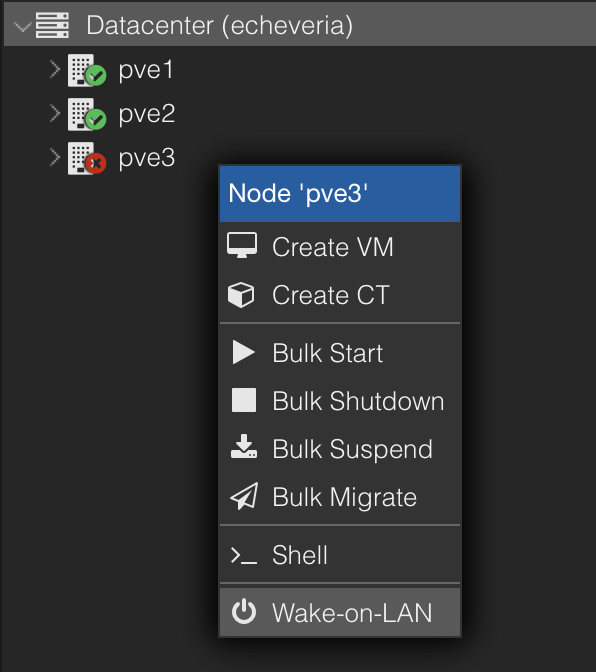The width and height of the screenshot is (596, 672).
Task: Expand the pve3 node chevron
Action: (54, 158)
